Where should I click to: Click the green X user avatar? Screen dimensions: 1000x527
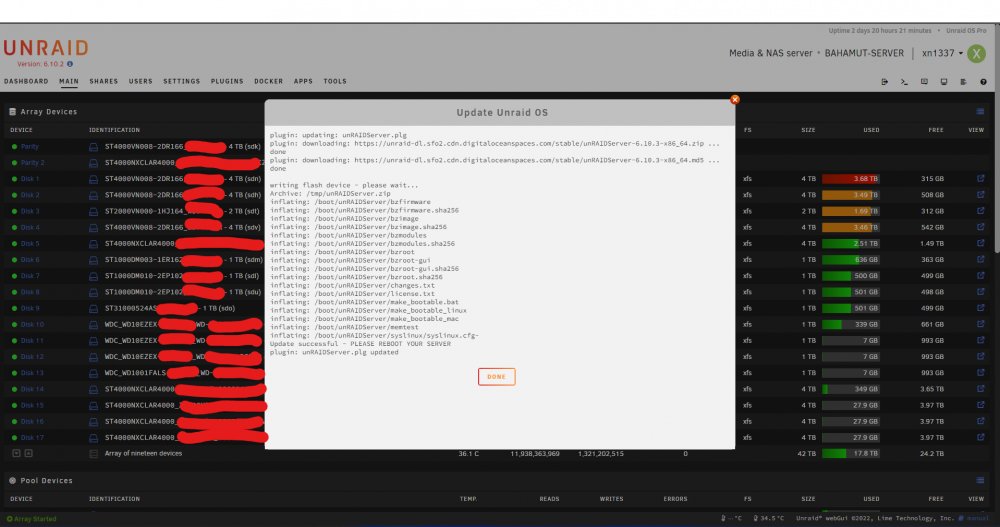(976, 54)
